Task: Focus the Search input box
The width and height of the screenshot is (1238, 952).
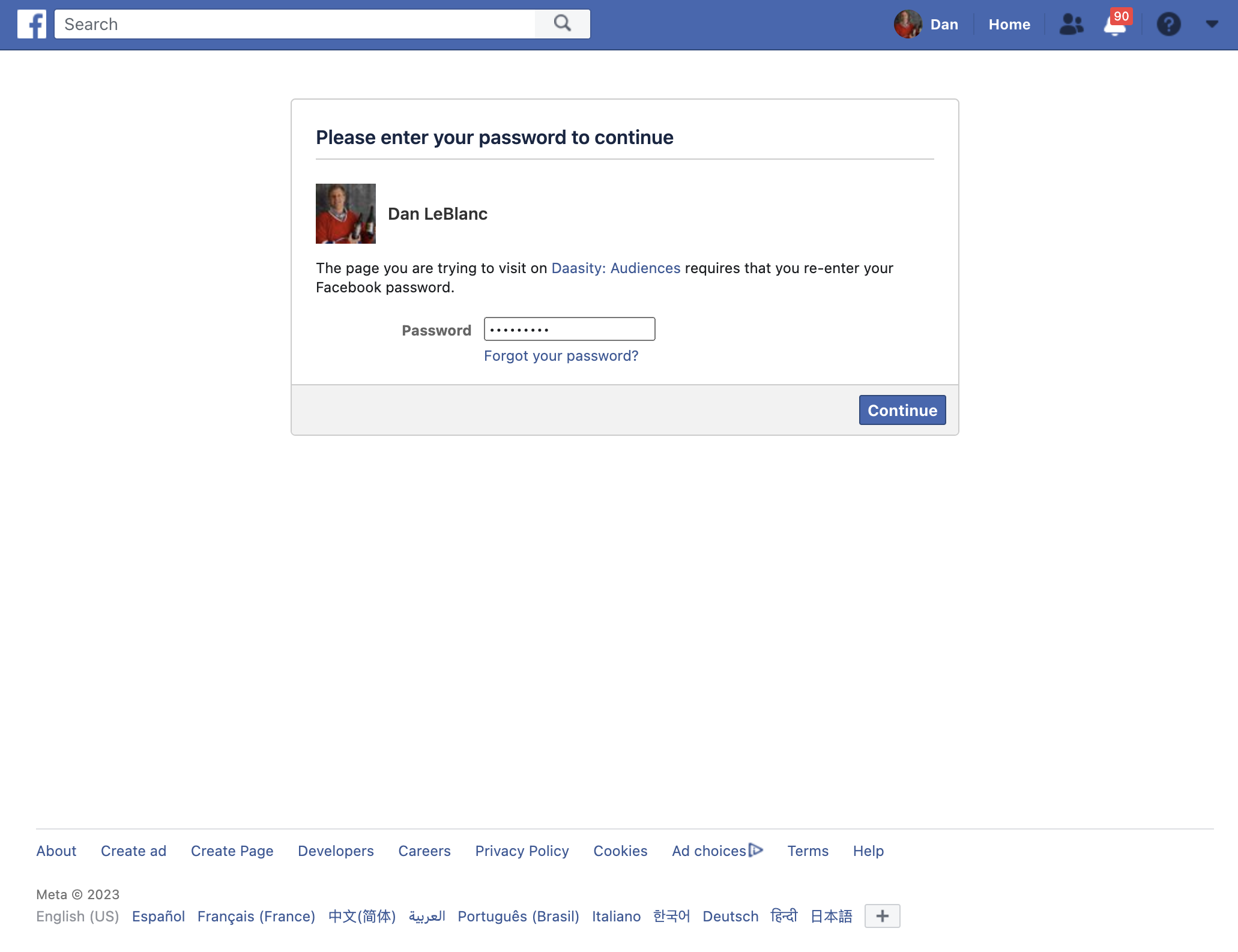Action: pos(294,25)
